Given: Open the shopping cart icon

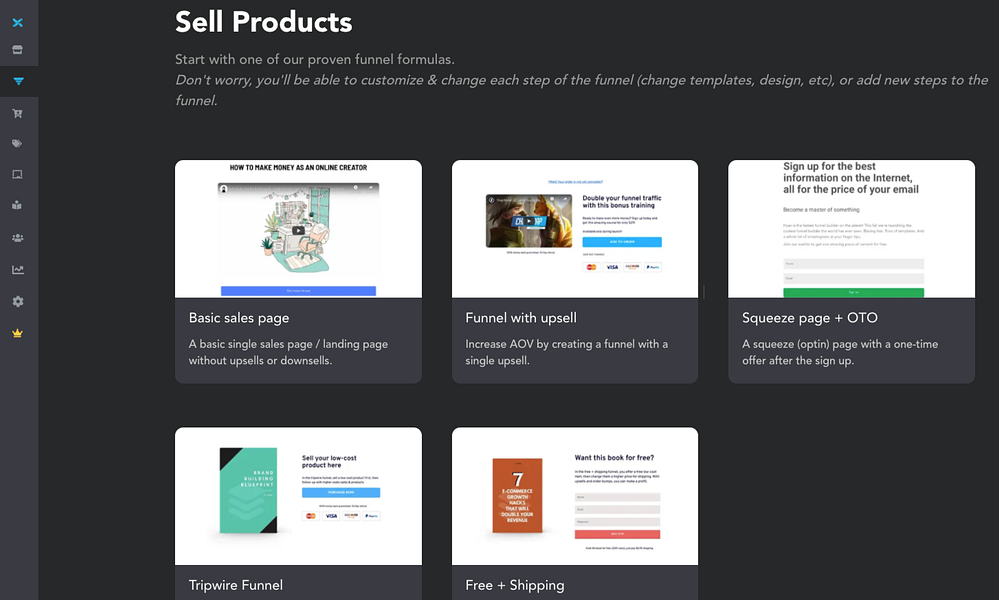Looking at the screenshot, I should [x=18, y=113].
